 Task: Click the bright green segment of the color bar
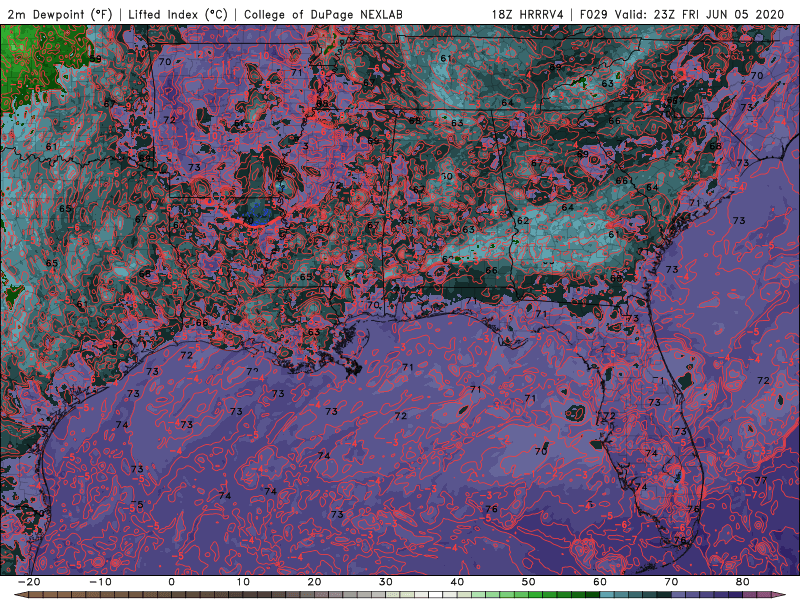point(536,595)
